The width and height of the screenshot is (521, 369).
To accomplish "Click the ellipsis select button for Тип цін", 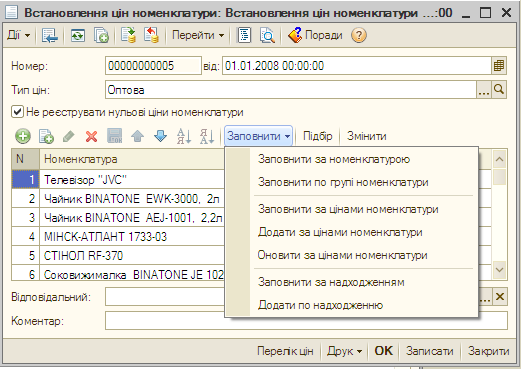I will tap(484, 90).
